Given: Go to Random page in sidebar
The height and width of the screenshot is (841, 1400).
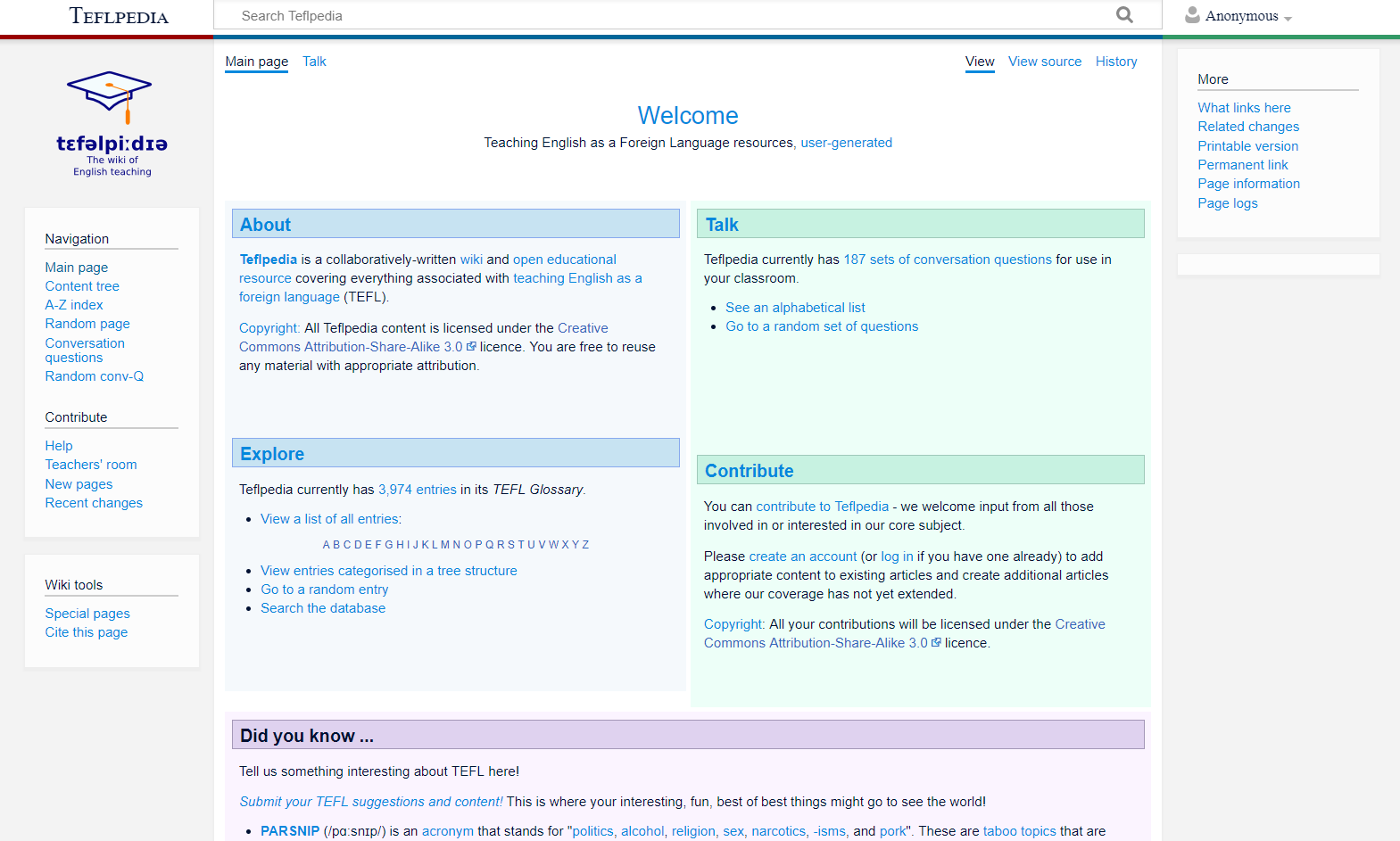Looking at the screenshot, I should (x=87, y=324).
